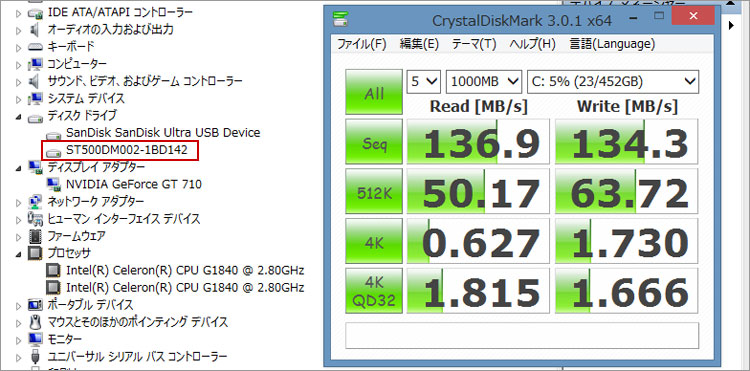This screenshot has height=371, width=750.
Task: Click the モニター monitor icon
Action: click(x=35, y=339)
